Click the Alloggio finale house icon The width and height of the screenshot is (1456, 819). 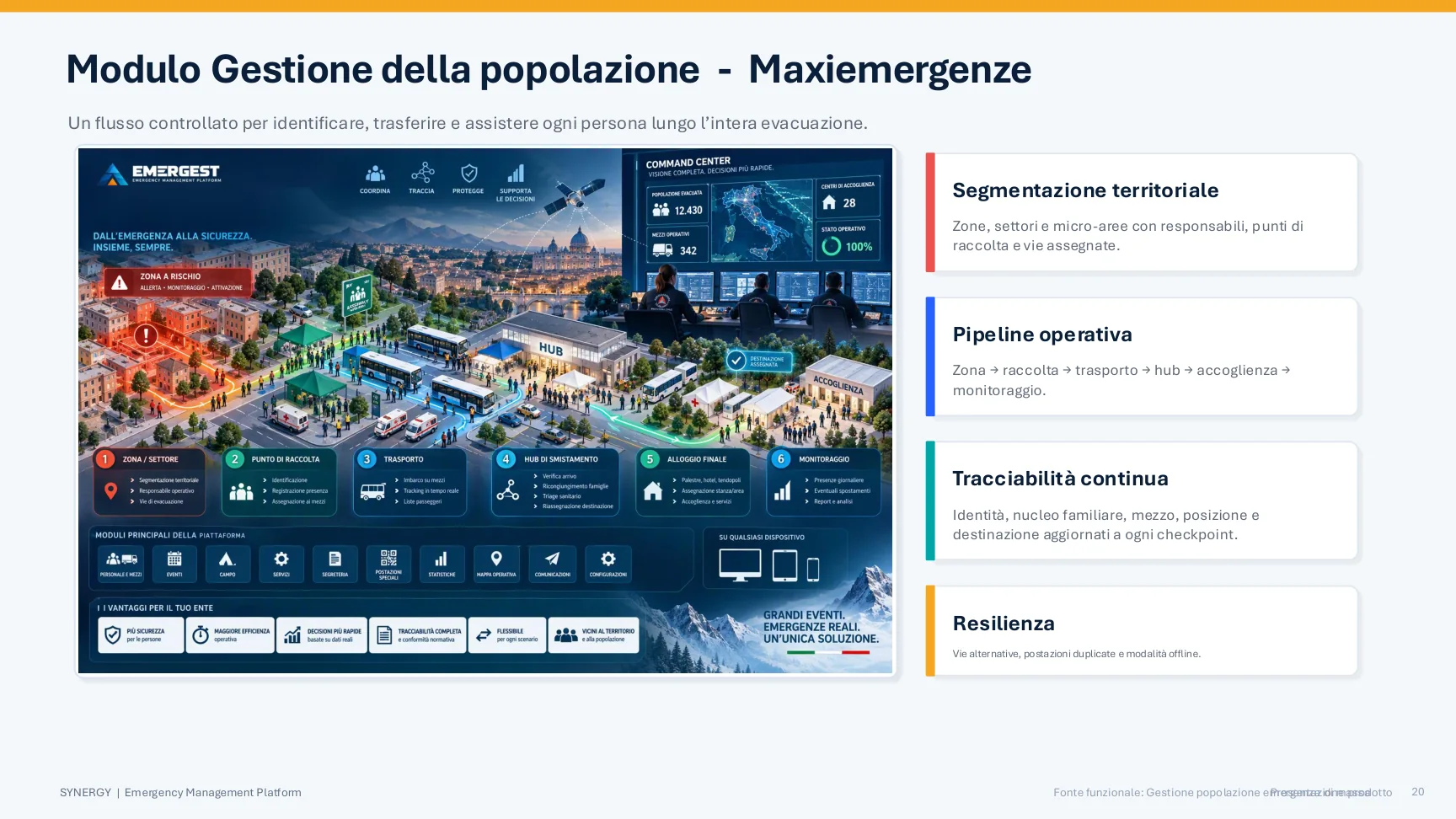click(653, 490)
